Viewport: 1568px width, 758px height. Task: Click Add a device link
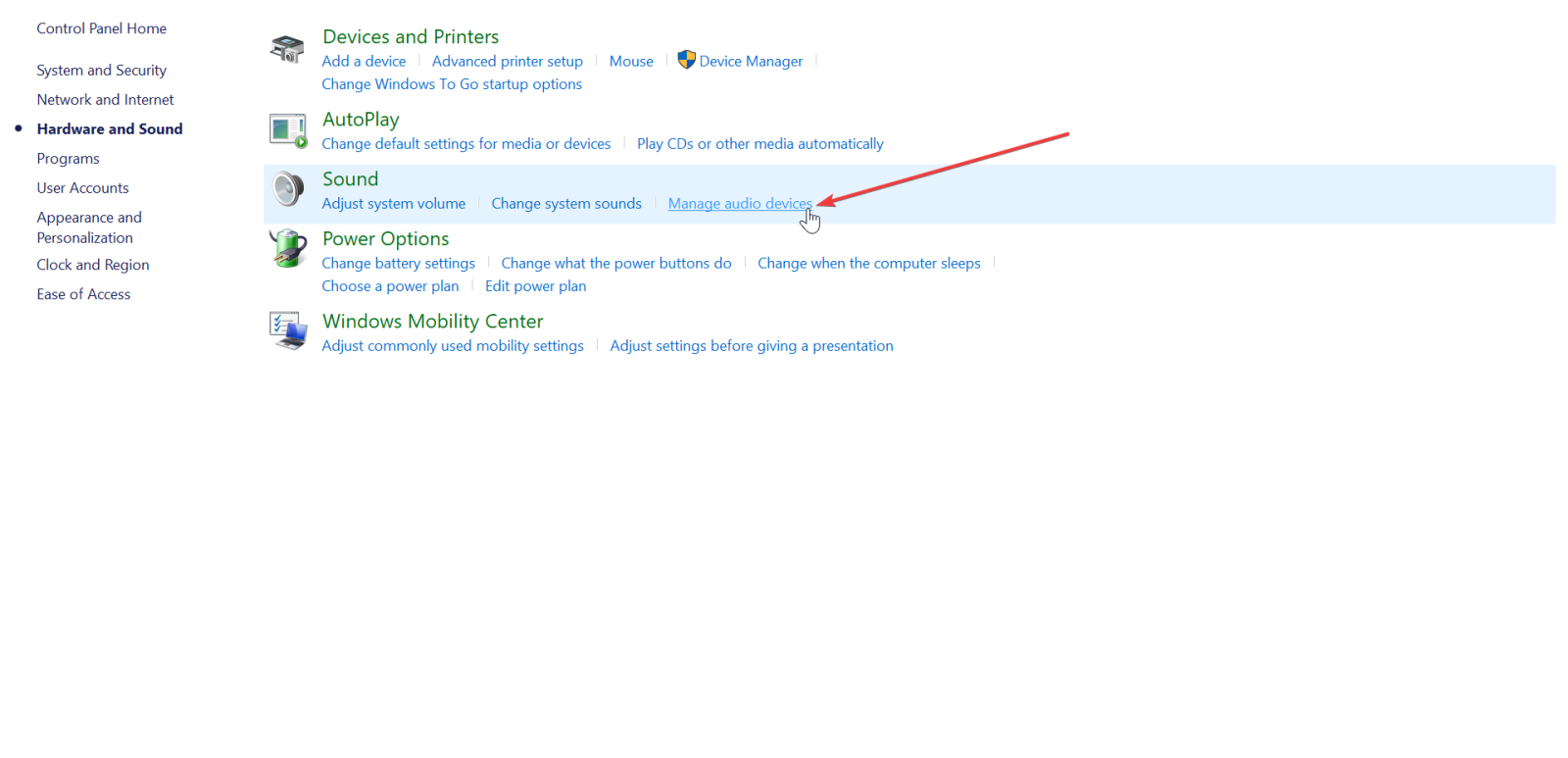(364, 61)
